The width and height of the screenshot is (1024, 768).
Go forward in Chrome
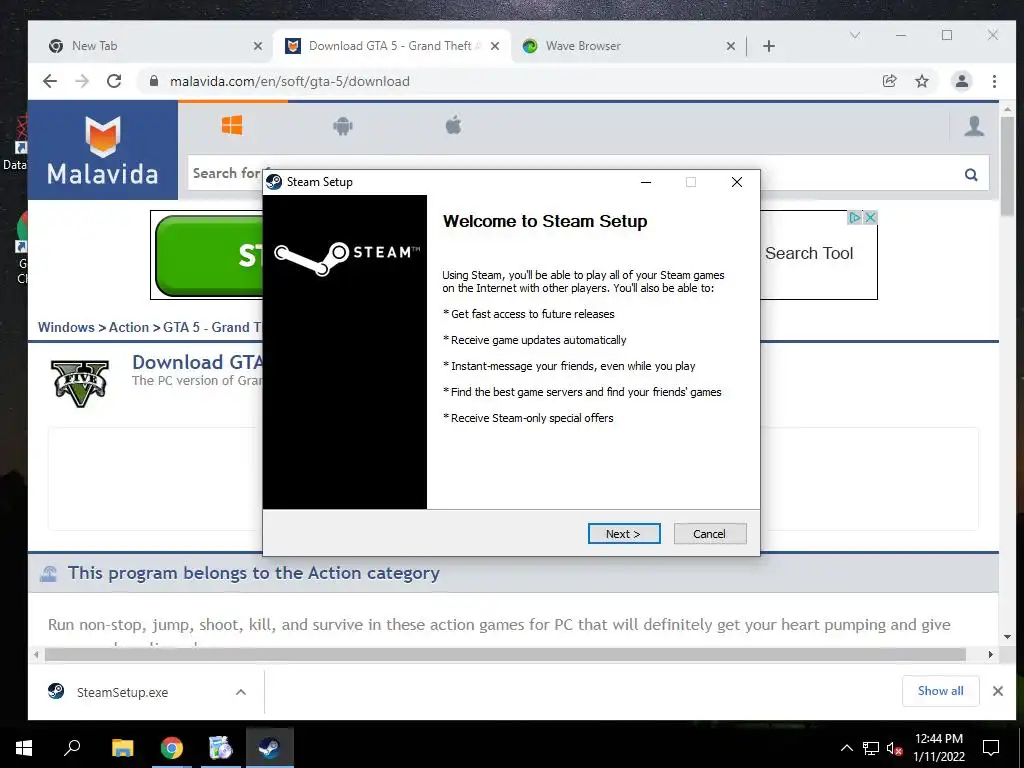82,81
